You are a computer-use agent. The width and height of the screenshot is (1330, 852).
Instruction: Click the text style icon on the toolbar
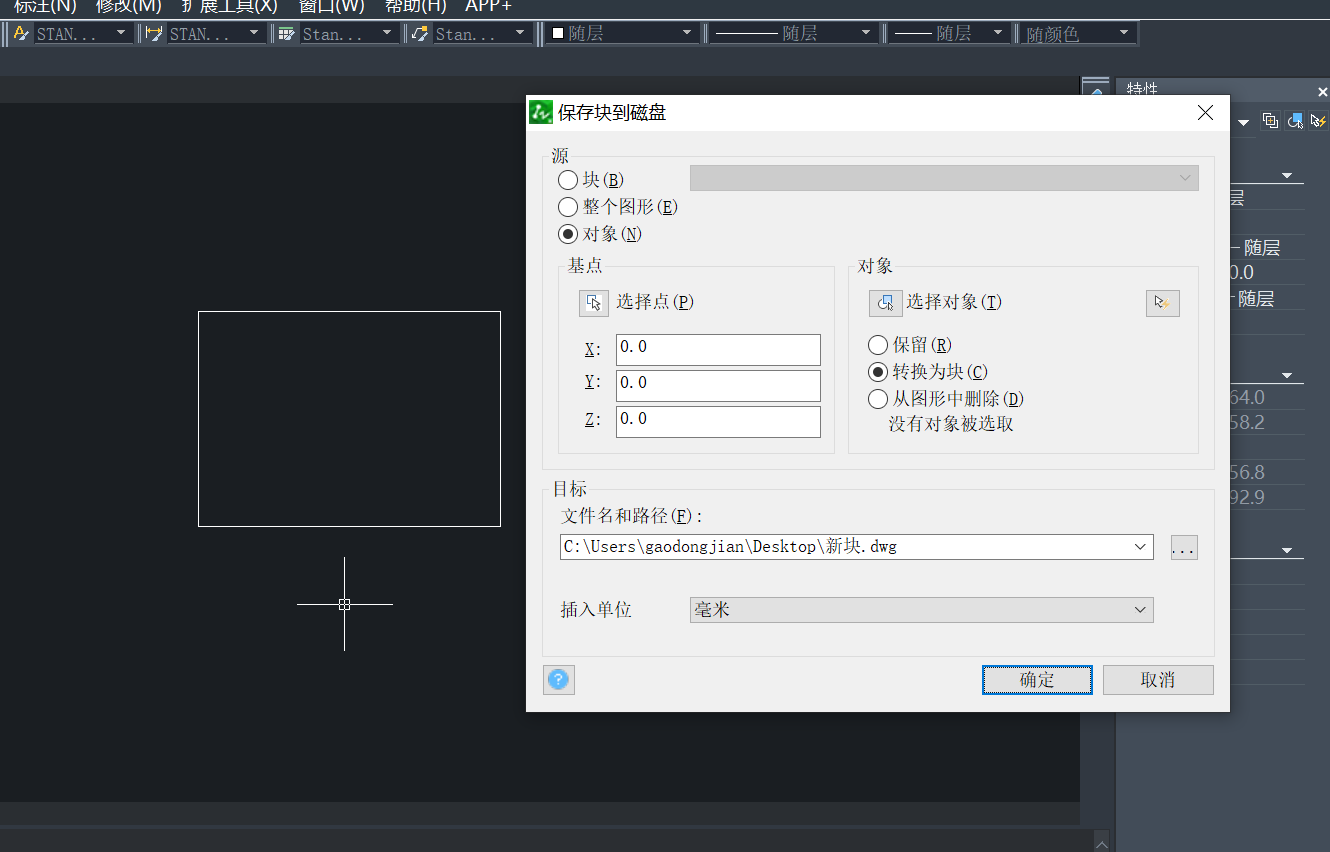point(20,33)
